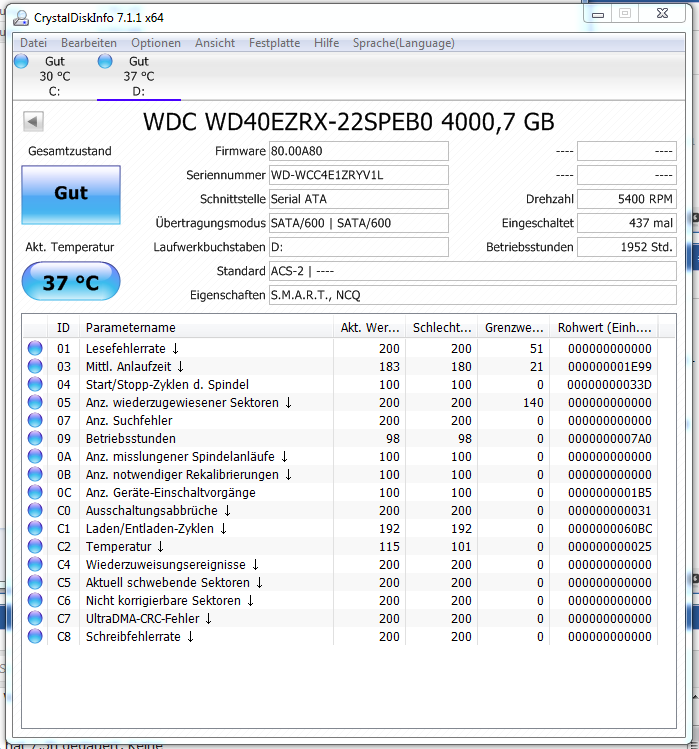Click the Übertragungsmodus field SATA/600 | SATA/600
Image resolution: width=699 pixels, height=749 pixels.
tap(359, 223)
